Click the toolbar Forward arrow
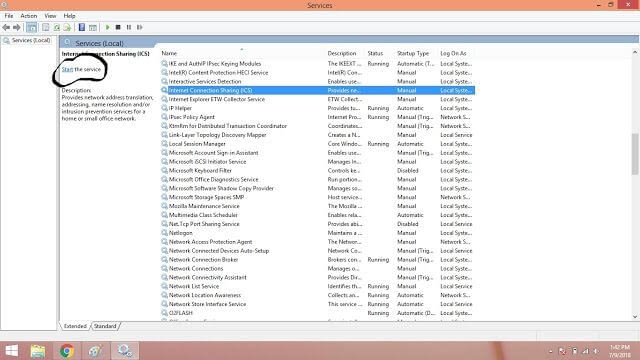 [x=16, y=27]
